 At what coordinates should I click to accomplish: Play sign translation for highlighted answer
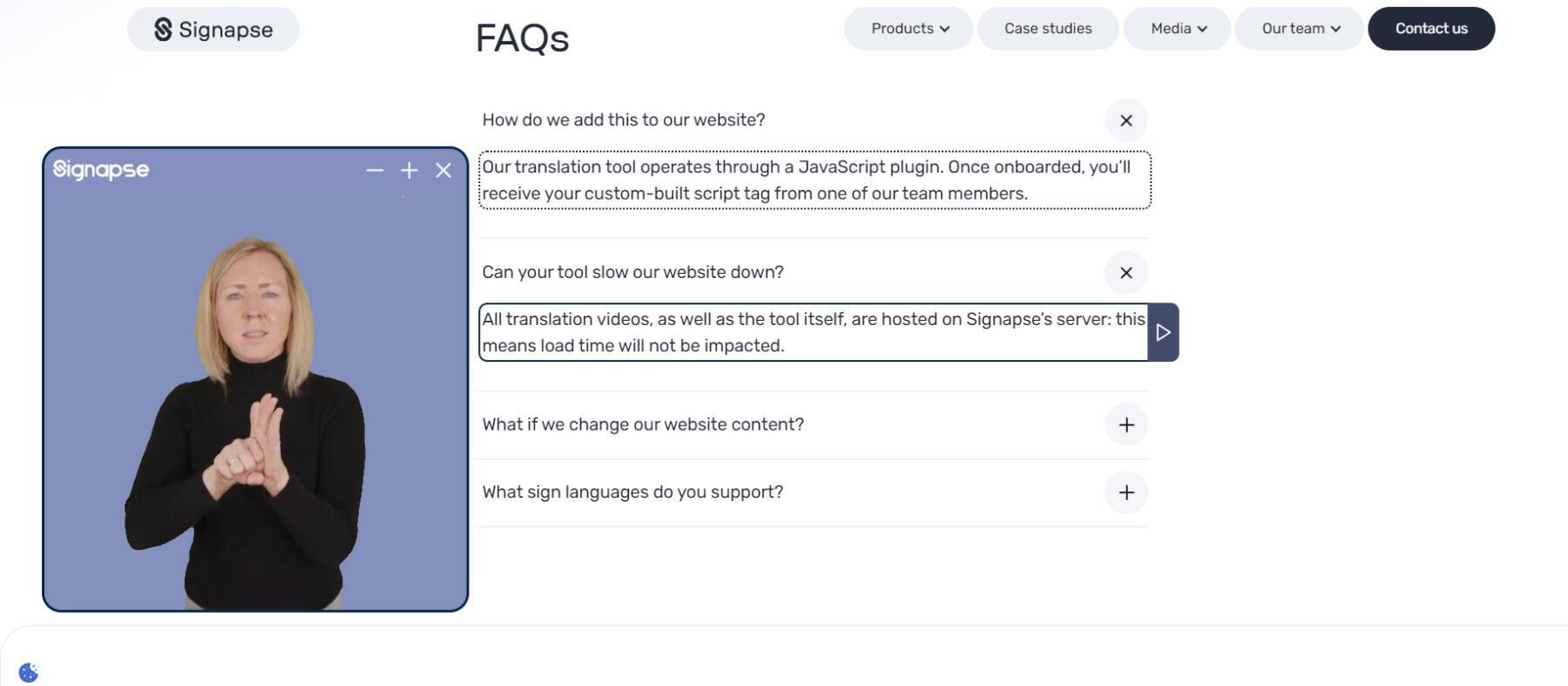point(1163,332)
